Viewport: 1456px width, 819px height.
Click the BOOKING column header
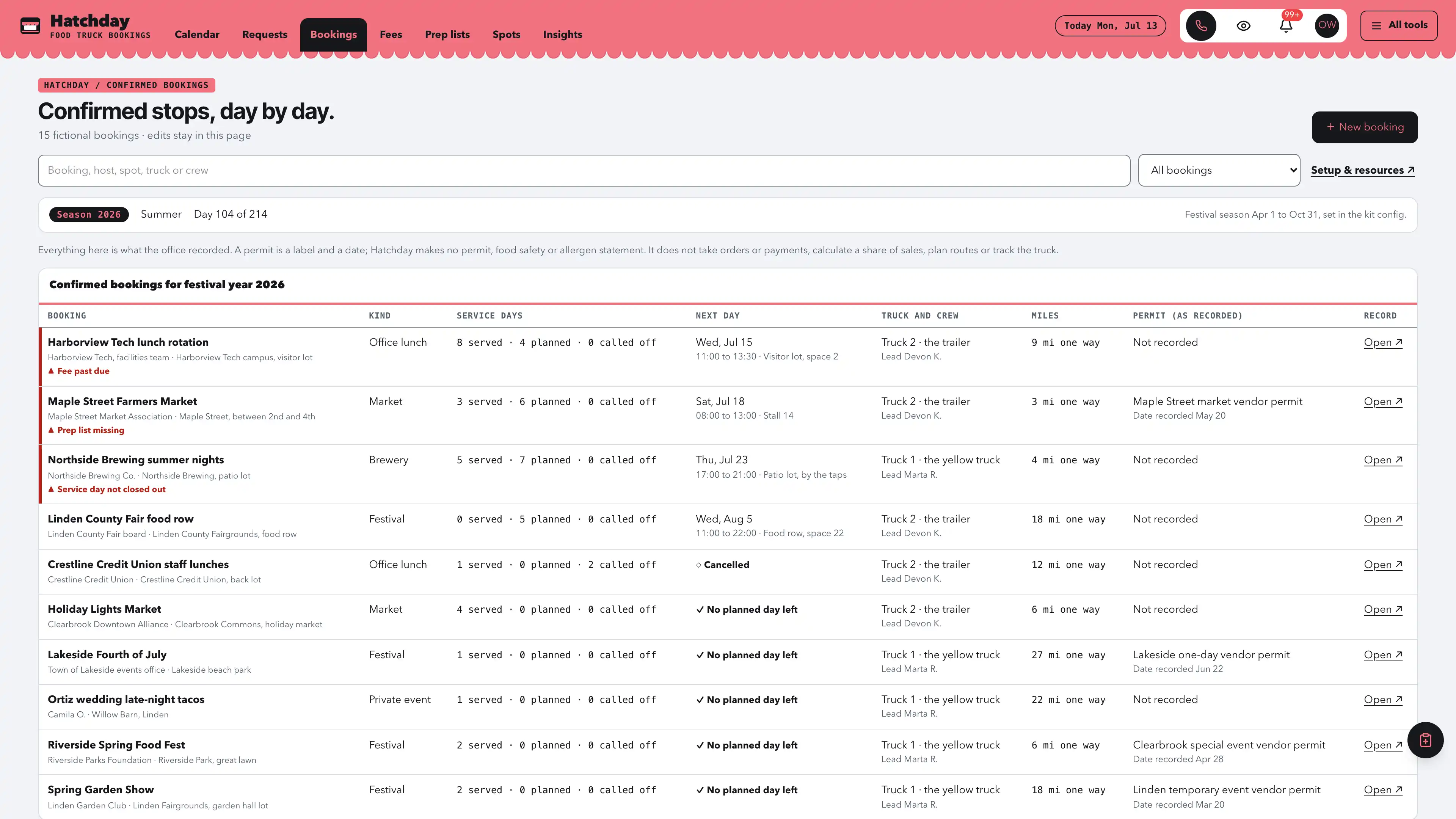point(67,315)
